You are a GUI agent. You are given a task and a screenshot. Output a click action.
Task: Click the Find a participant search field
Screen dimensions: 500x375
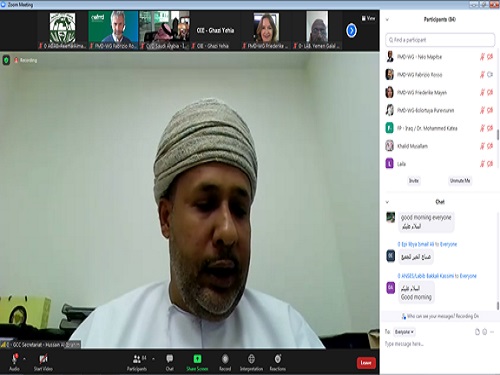pos(440,40)
